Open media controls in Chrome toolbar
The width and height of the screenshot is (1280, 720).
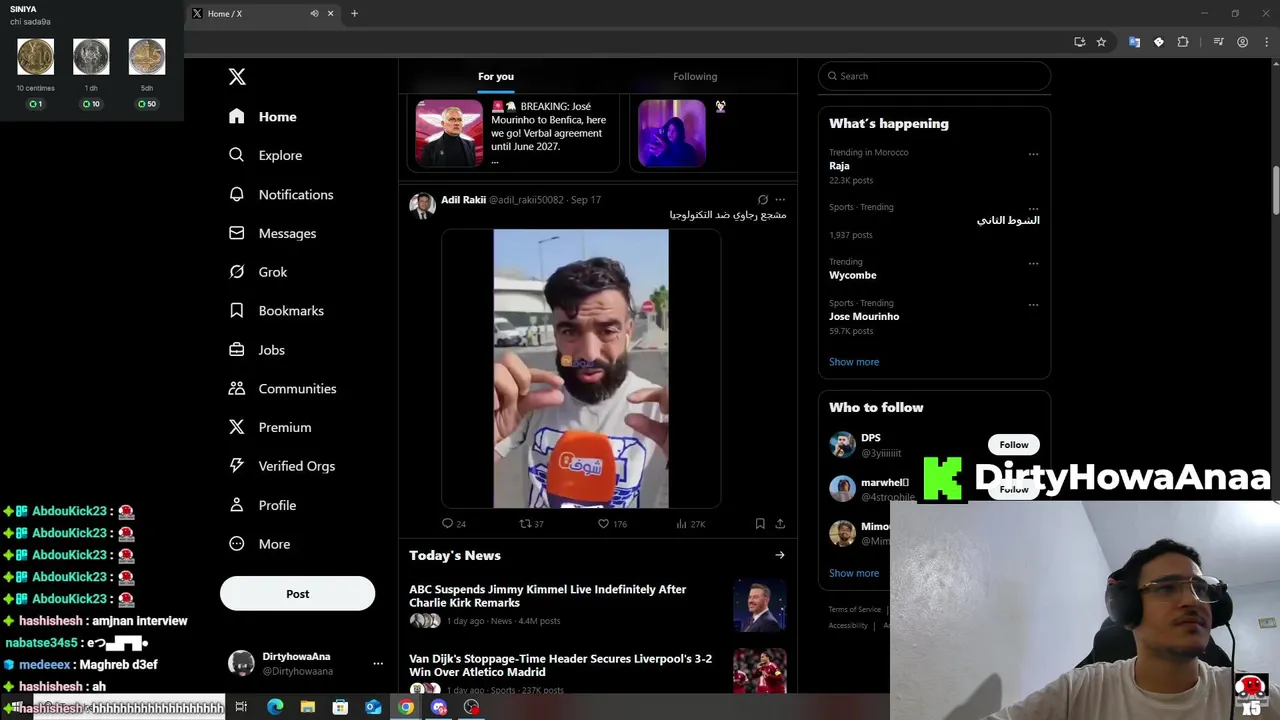click(x=1218, y=42)
